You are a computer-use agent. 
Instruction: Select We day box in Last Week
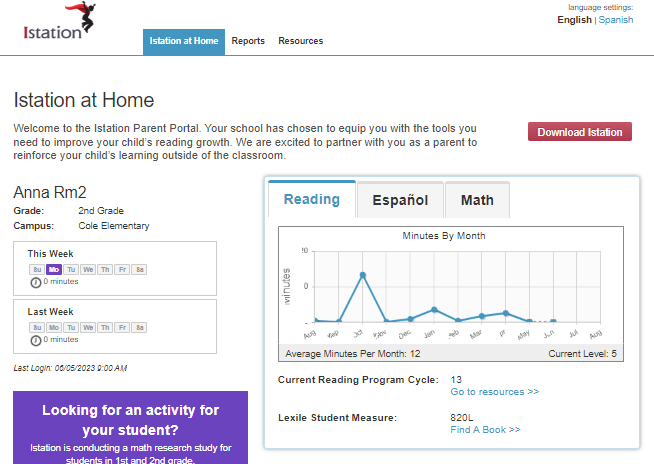pyautogui.click(x=88, y=328)
